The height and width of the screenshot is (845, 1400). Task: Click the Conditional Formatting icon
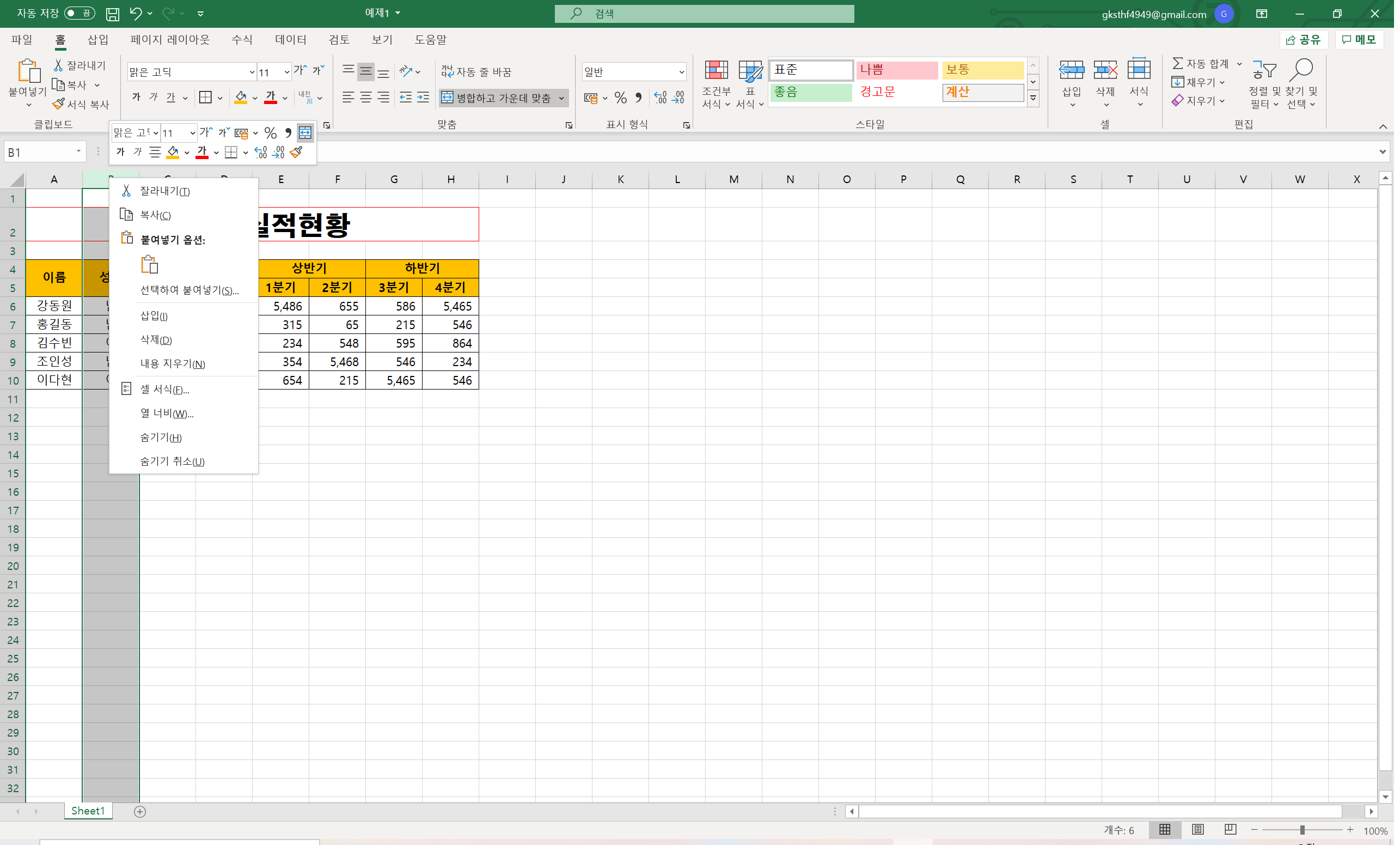[716, 71]
